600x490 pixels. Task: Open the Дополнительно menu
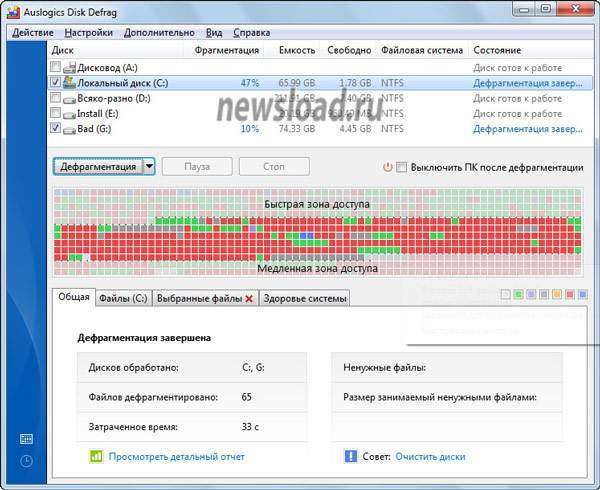(x=159, y=33)
